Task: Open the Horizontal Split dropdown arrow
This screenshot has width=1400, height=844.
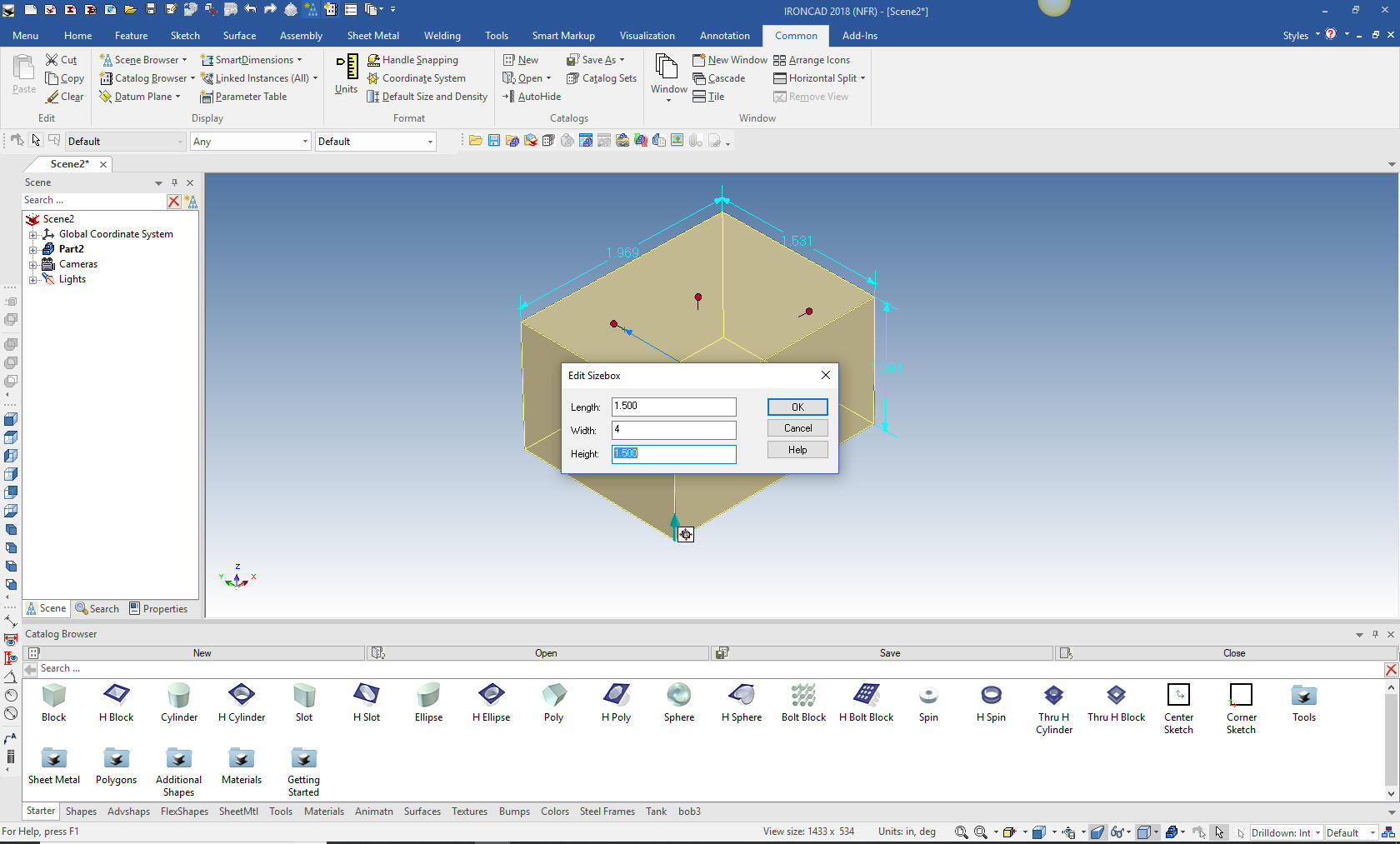Action: (862, 78)
